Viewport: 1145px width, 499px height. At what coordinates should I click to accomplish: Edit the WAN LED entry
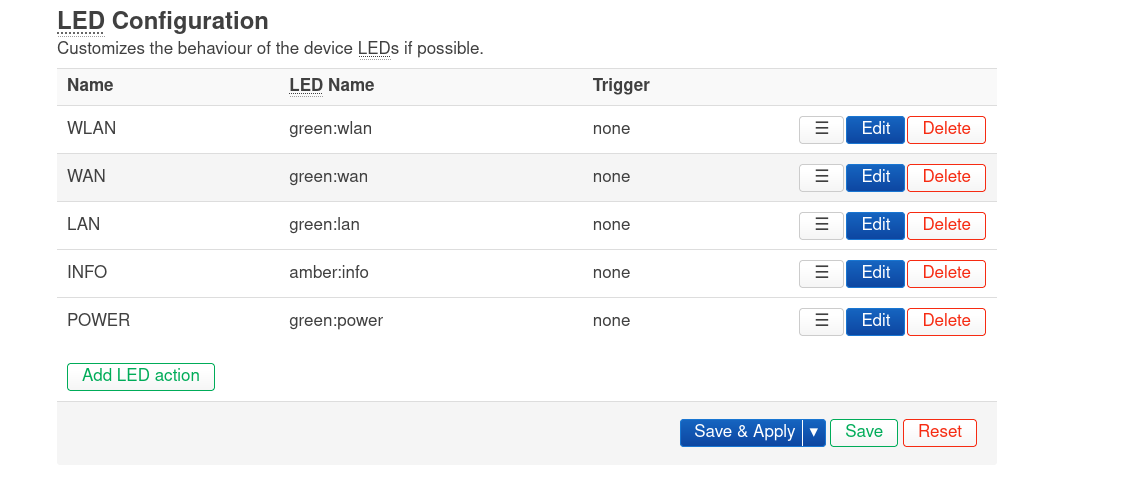(x=876, y=178)
